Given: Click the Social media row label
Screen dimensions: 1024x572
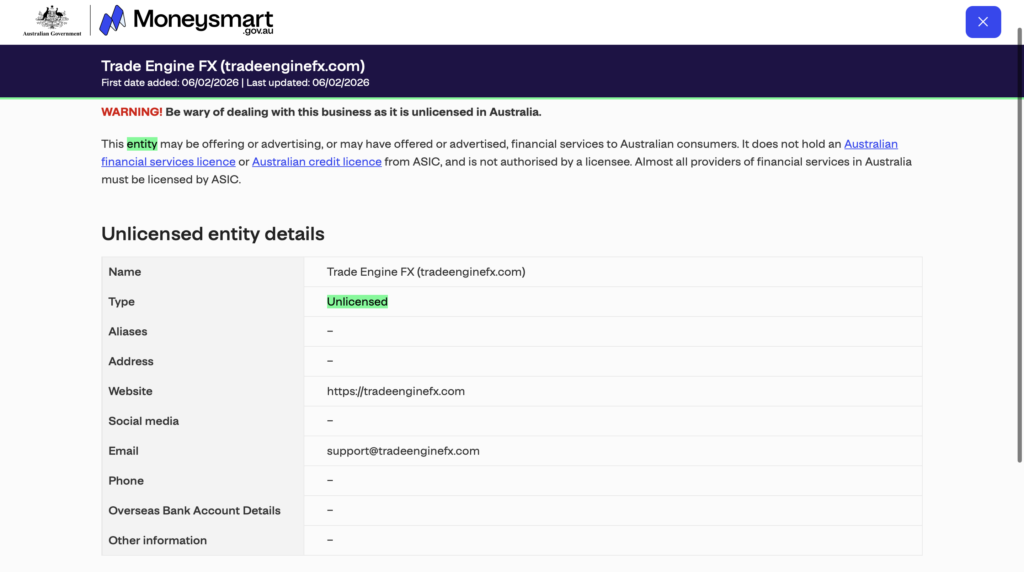Looking at the screenshot, I should (144, 421).
